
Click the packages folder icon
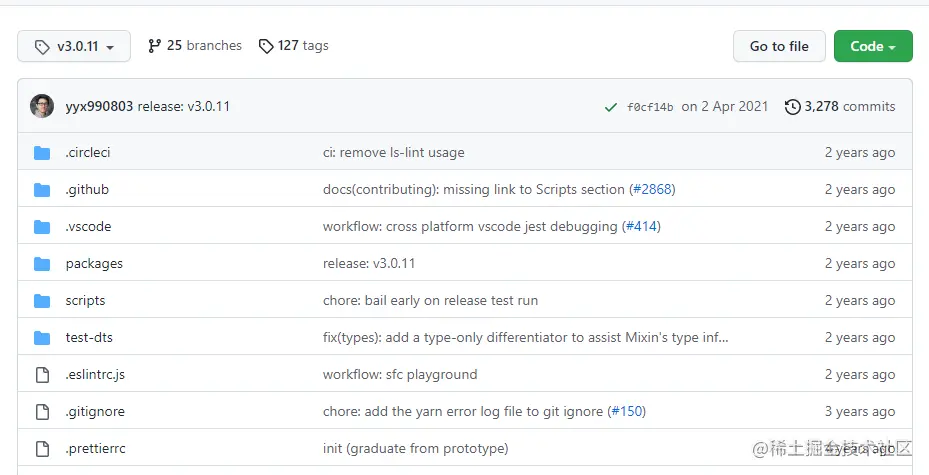point(42,264)
